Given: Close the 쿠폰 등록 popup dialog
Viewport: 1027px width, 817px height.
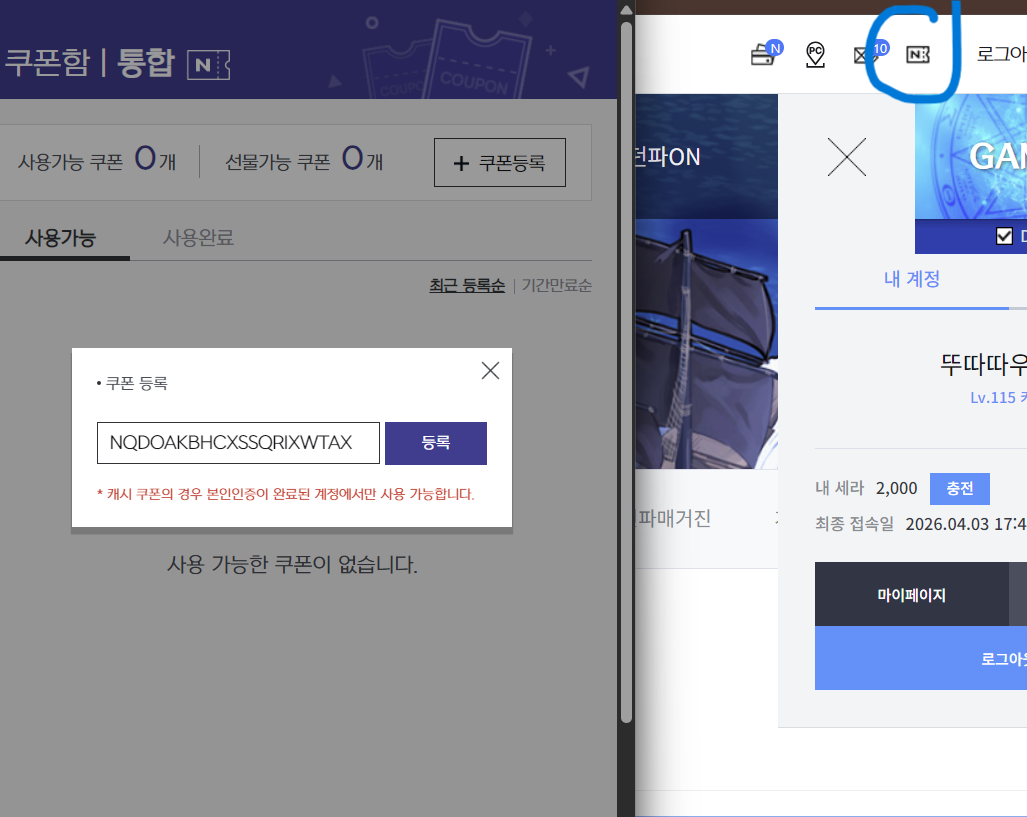Looking at the screenshot, I should coord(490,371).
